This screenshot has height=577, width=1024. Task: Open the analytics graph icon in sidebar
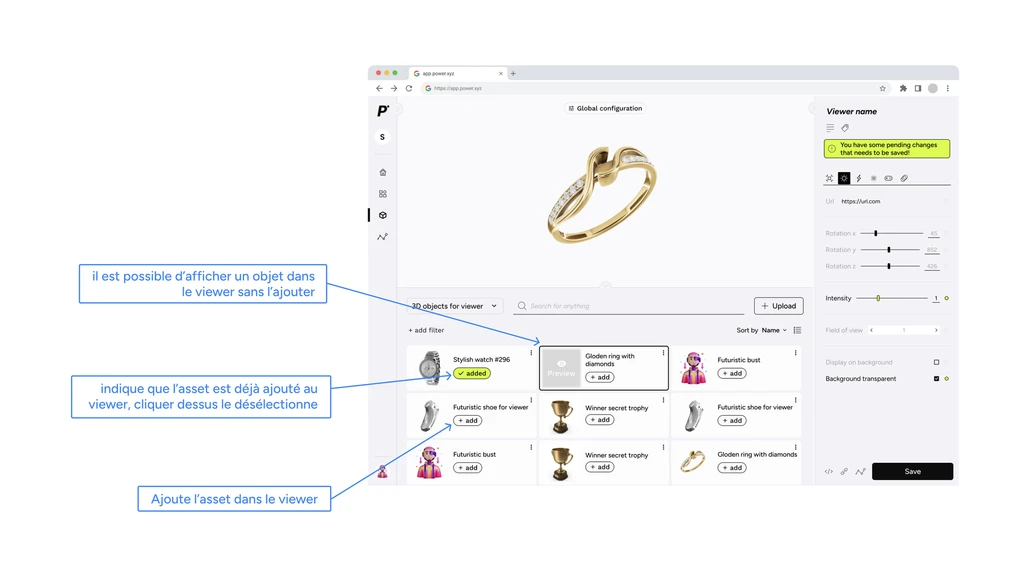[x=382, y=237]
